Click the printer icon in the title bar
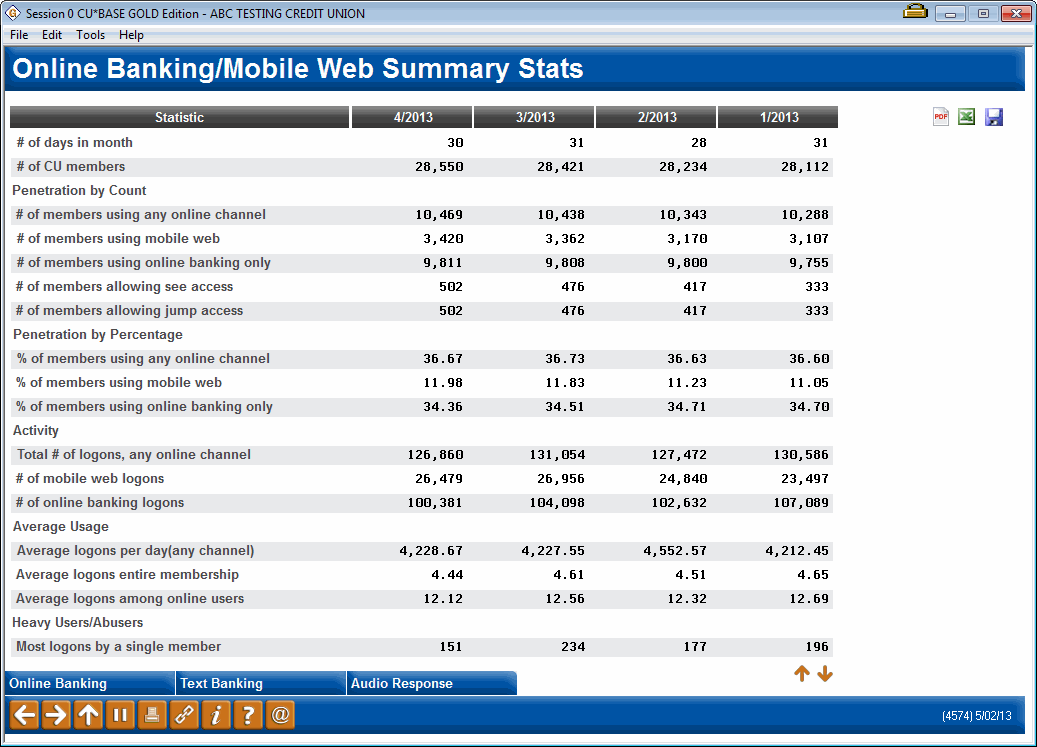Image resolution: width=1037 pixels, height=747 pixels. click(x=916, y=13)
